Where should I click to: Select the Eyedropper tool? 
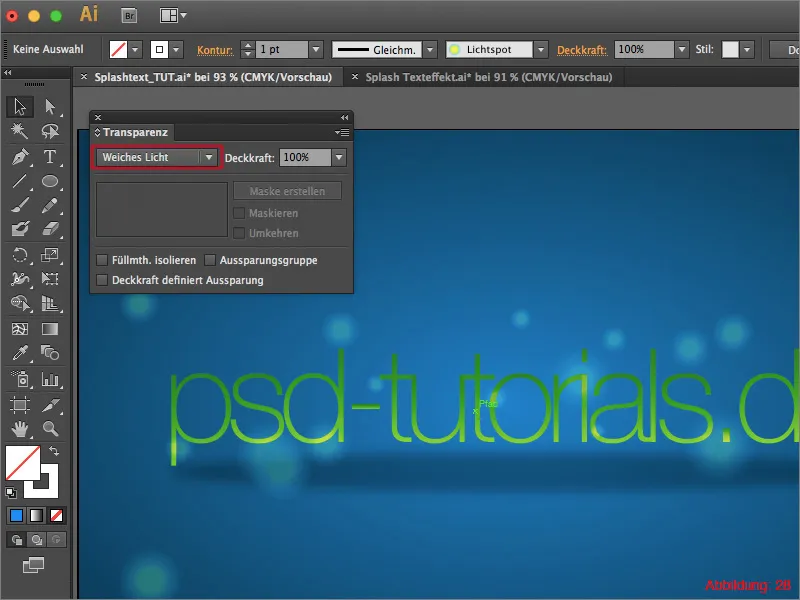(20, 353)
